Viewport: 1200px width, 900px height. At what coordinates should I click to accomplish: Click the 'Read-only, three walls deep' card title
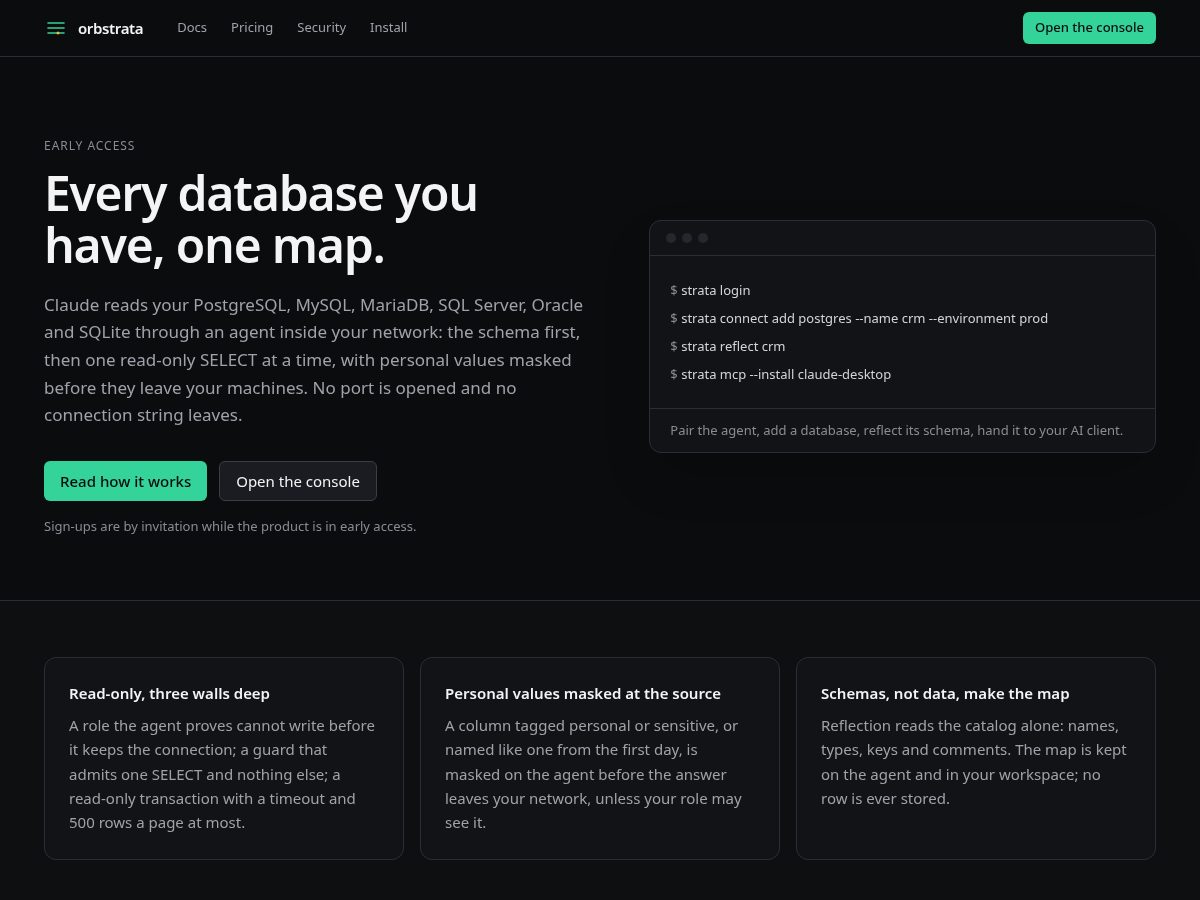(169, 693)
